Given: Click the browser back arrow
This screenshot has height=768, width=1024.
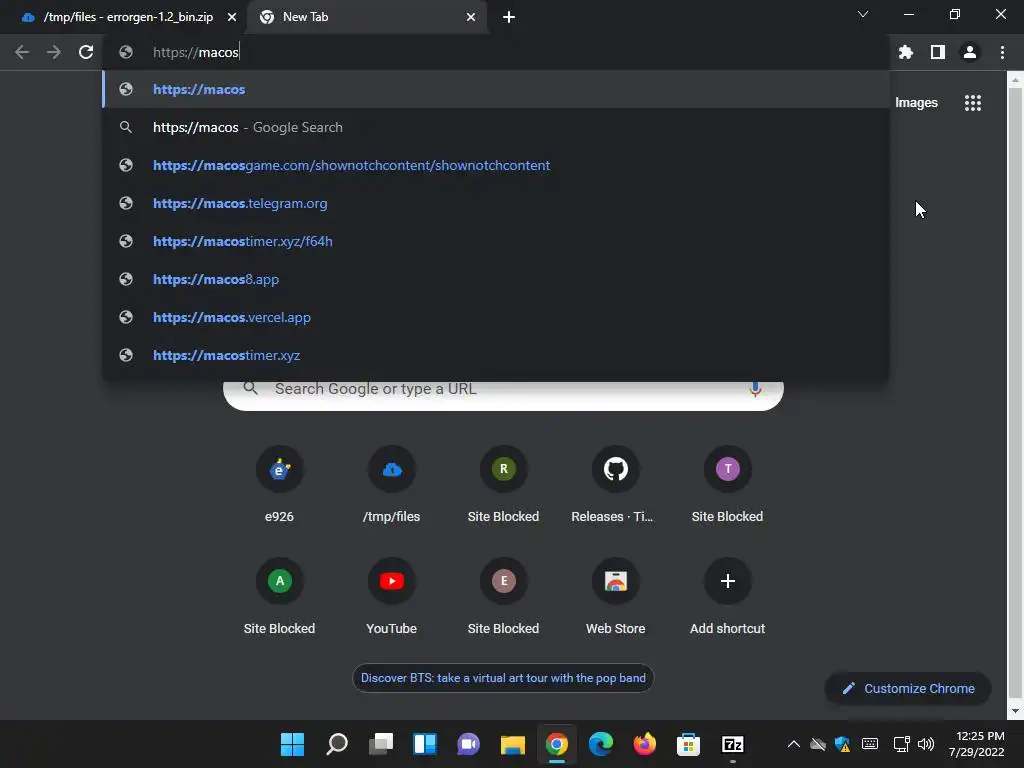Looking at the screenshot, I should pyautogui.click(x=22, y=52).
